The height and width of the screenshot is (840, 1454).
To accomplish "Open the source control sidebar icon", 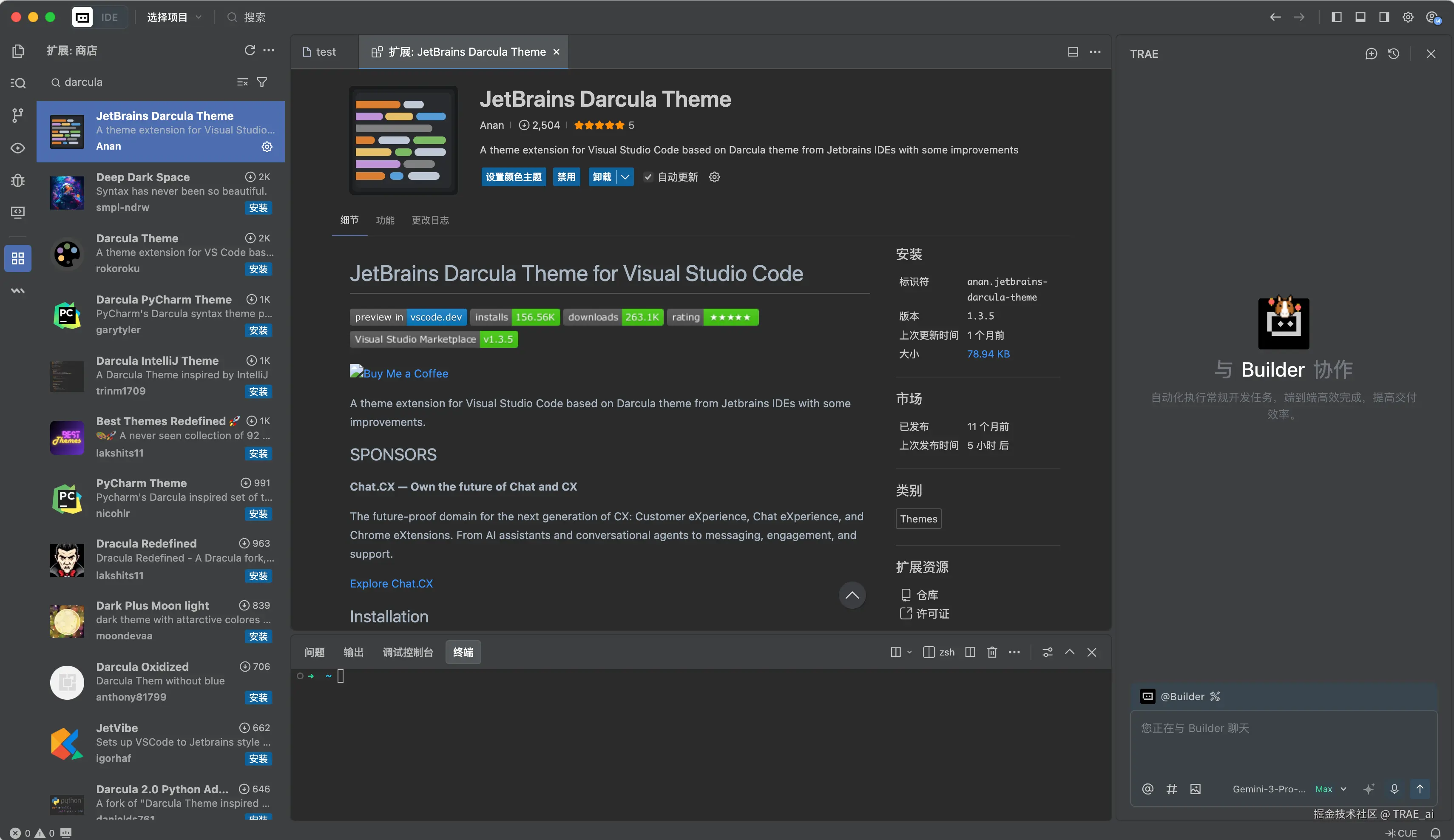I will tap(18, 115).
